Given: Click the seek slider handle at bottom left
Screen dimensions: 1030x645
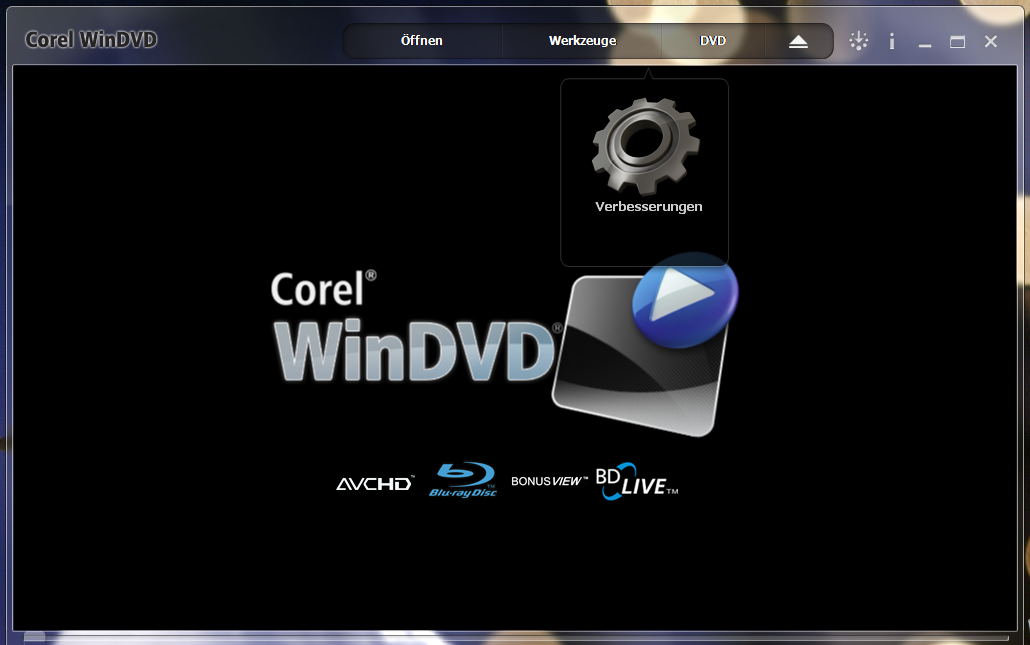Looking at the screenshot, I should 34,636.
